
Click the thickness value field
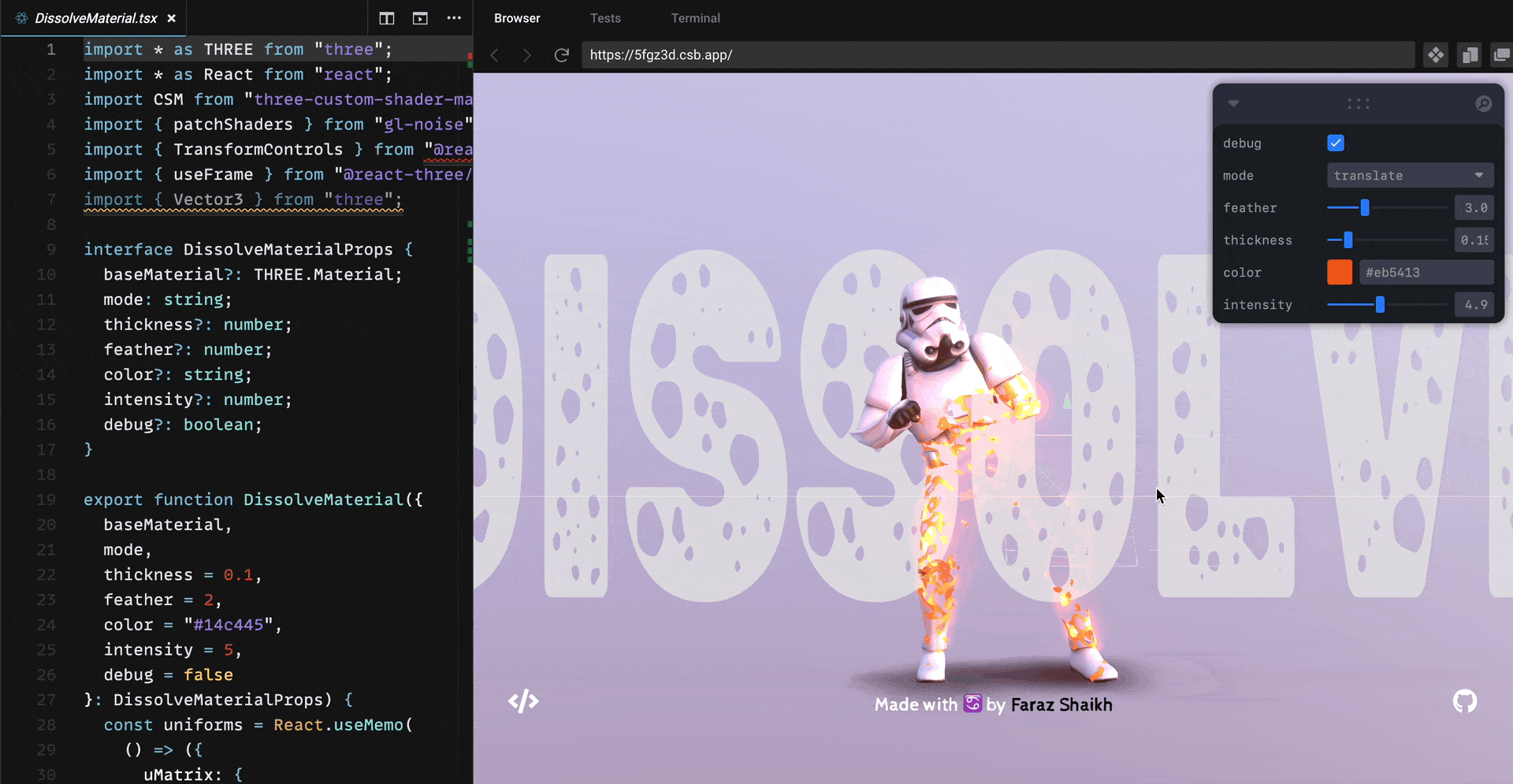(1474, 240)
